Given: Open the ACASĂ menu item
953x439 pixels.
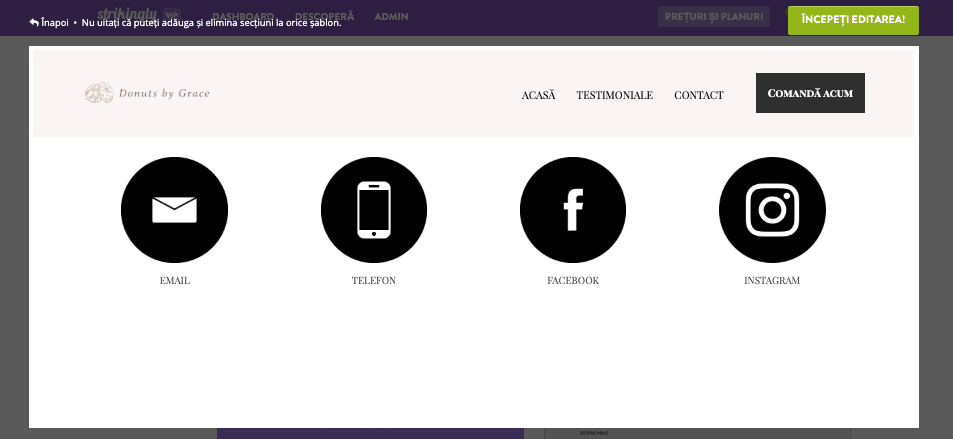Looking at the screenshot, I should point(538,95).
